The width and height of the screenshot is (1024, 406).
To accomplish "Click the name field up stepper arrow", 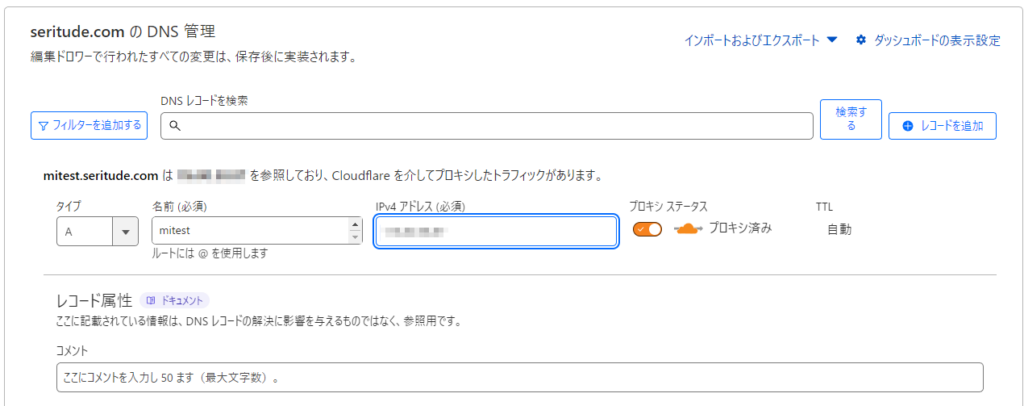I will [355, 225].
